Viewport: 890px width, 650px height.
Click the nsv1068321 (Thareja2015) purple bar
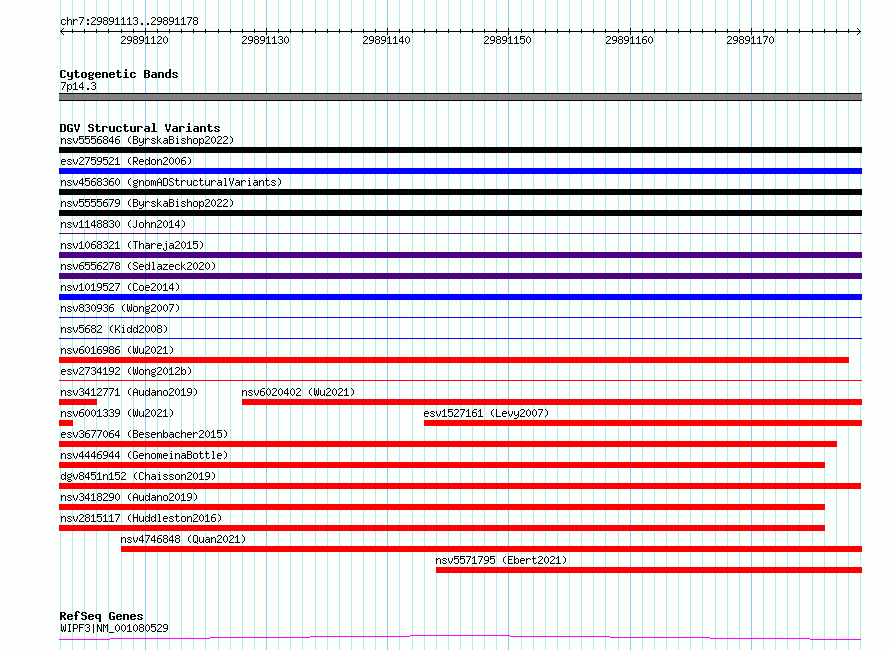tap(460, 255)
